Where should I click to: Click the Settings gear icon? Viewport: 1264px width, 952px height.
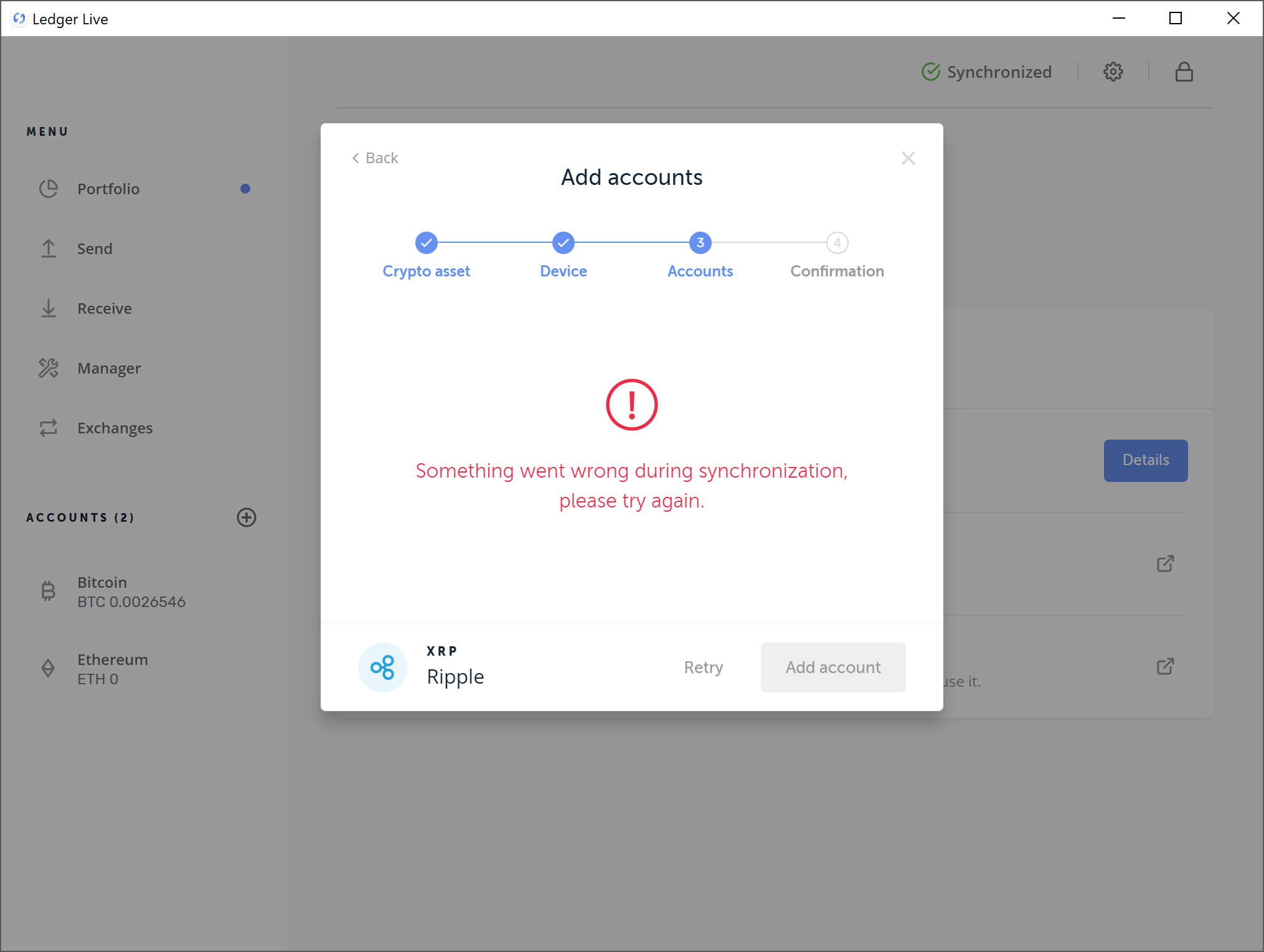[x=1113, y=72]
